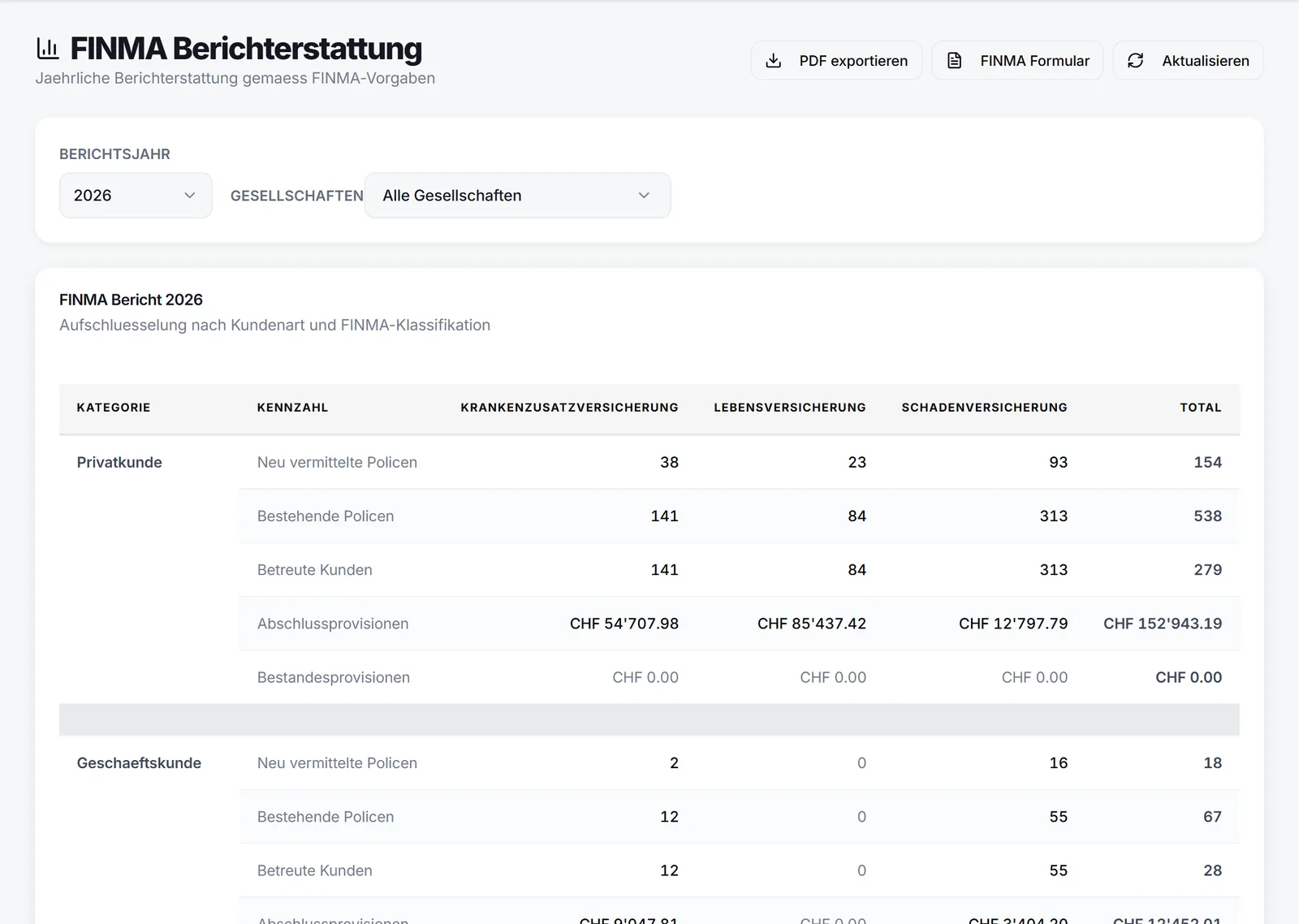Viewport: 1299px width, 924px height.
Task: Click value 16 in Geschaeftskunde Schadenversicherung
Action: click(1059, 763)
